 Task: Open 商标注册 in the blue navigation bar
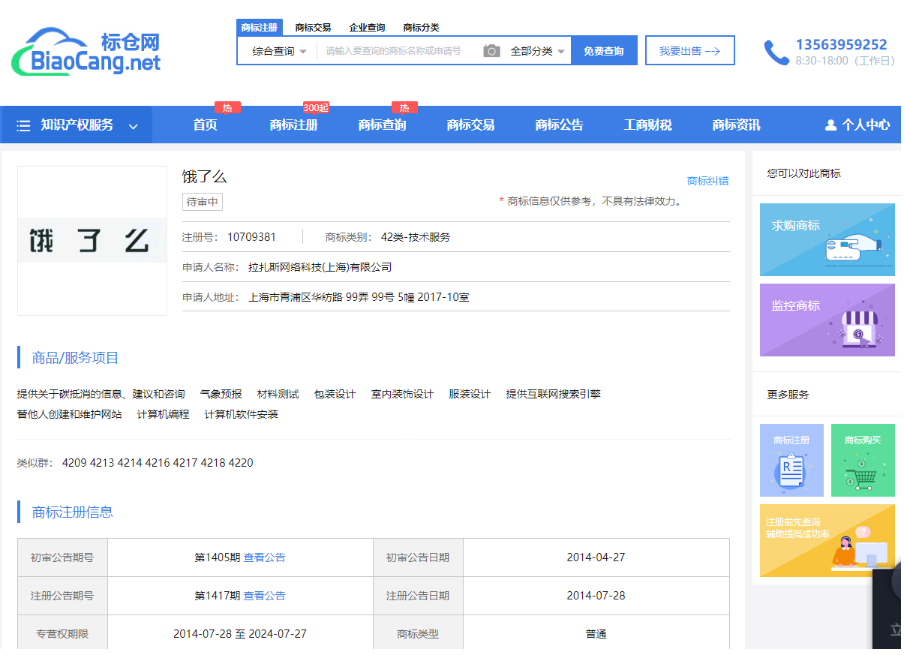(x=294, y=125)
